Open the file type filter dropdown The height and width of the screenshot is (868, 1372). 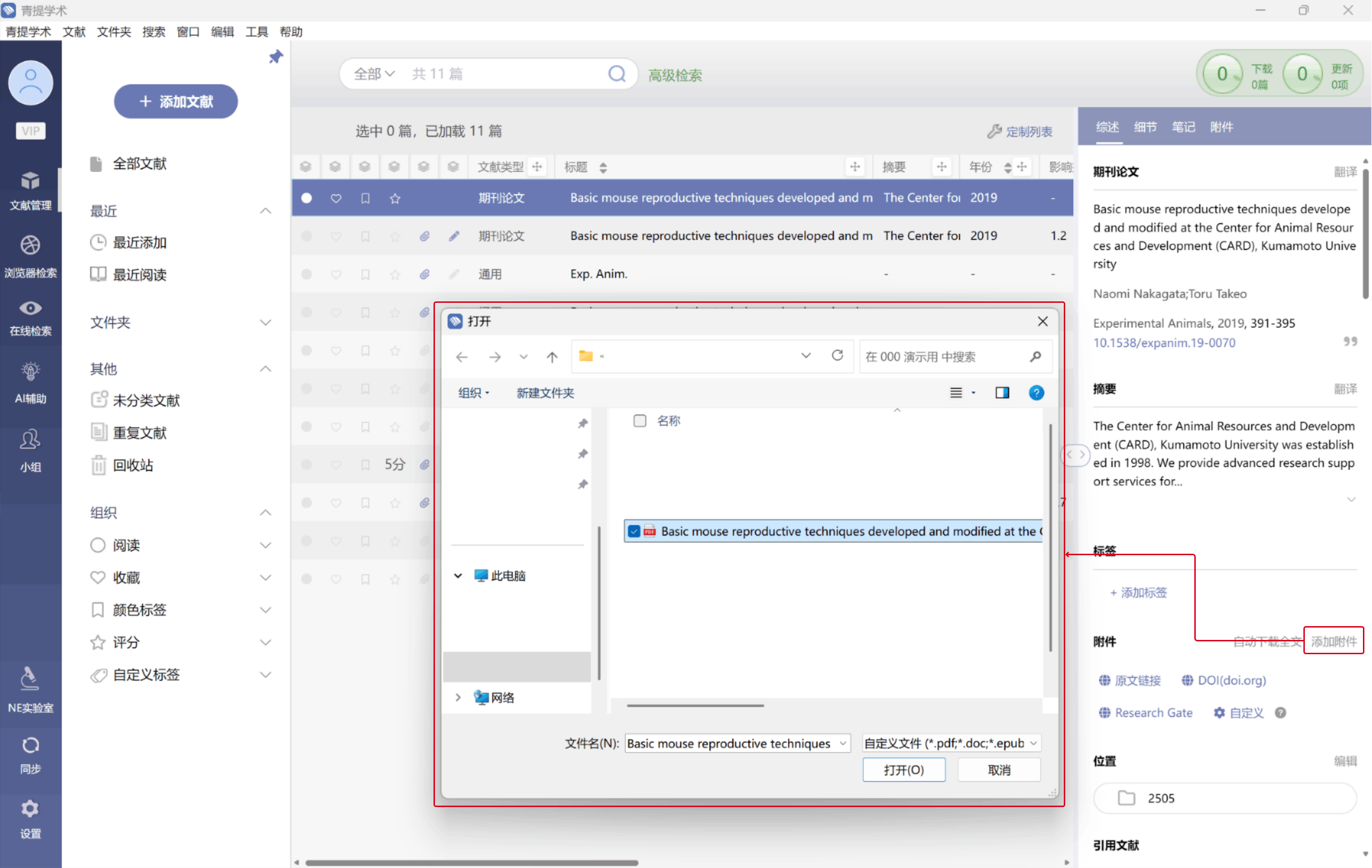[x=951, y=743]
